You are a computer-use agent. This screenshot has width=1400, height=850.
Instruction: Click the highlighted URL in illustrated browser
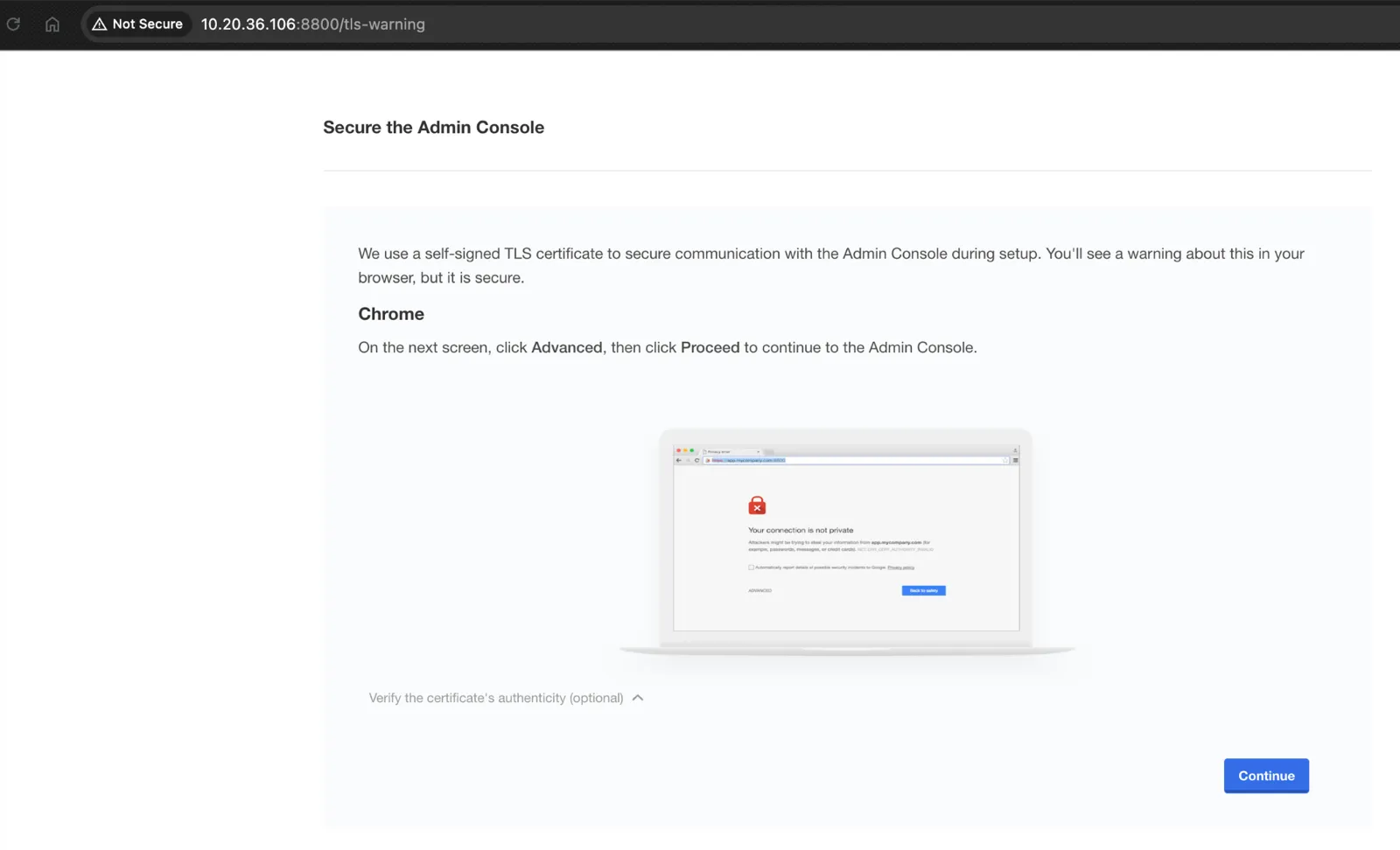[x=748, y=460]
